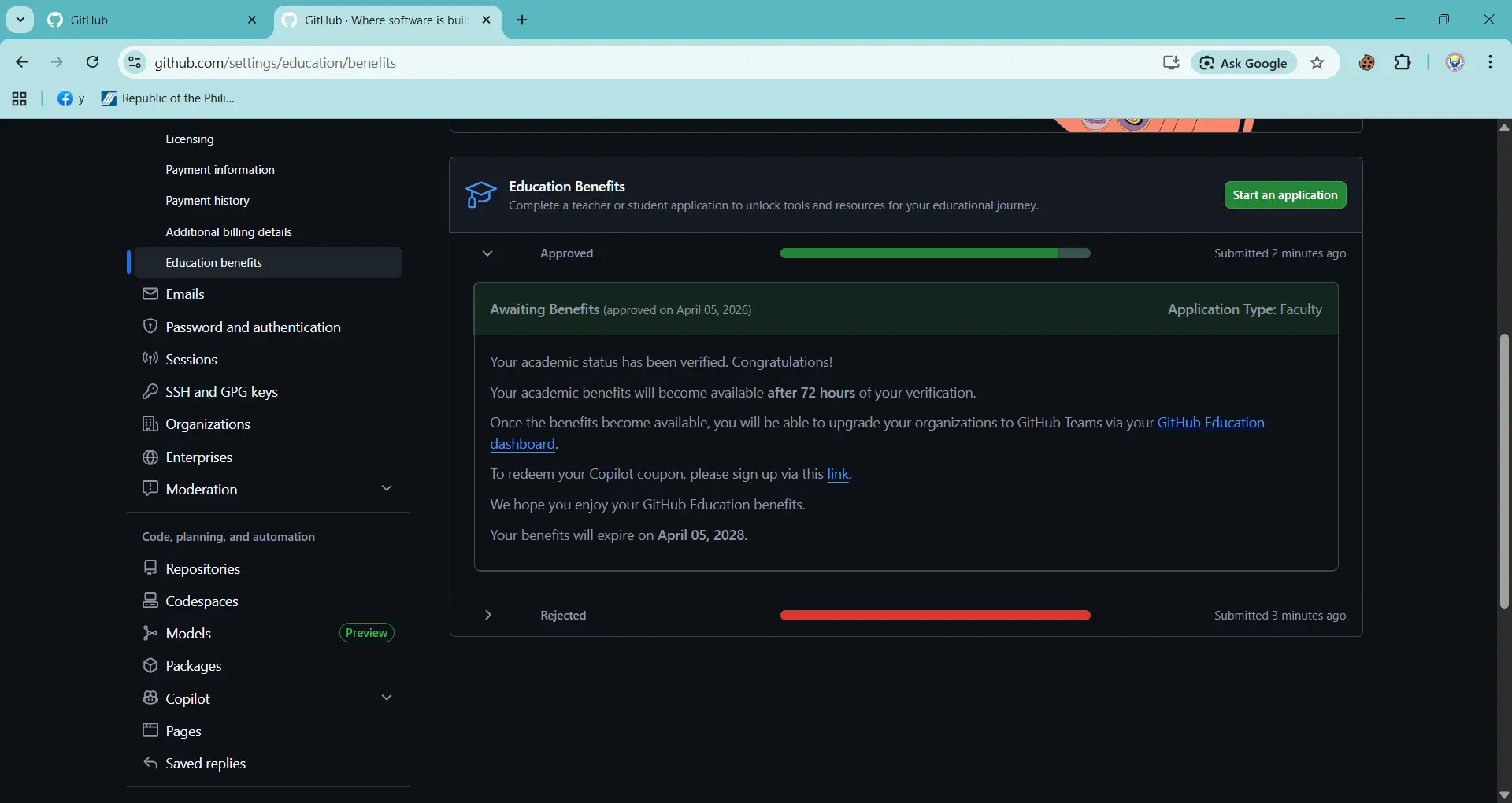Open Additional billing details
The height and width of the screenshot is (803, 1512).
[x=228, y=231]
